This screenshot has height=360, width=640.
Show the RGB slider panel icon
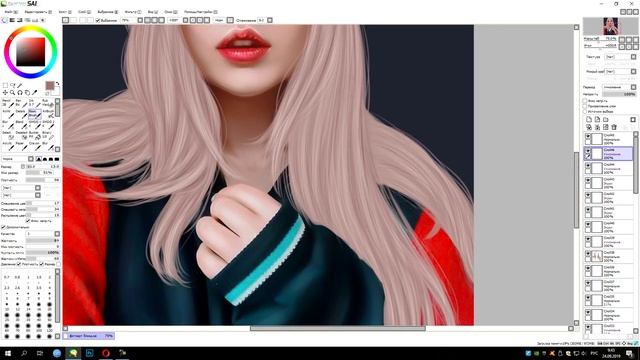tap(12, 20)
